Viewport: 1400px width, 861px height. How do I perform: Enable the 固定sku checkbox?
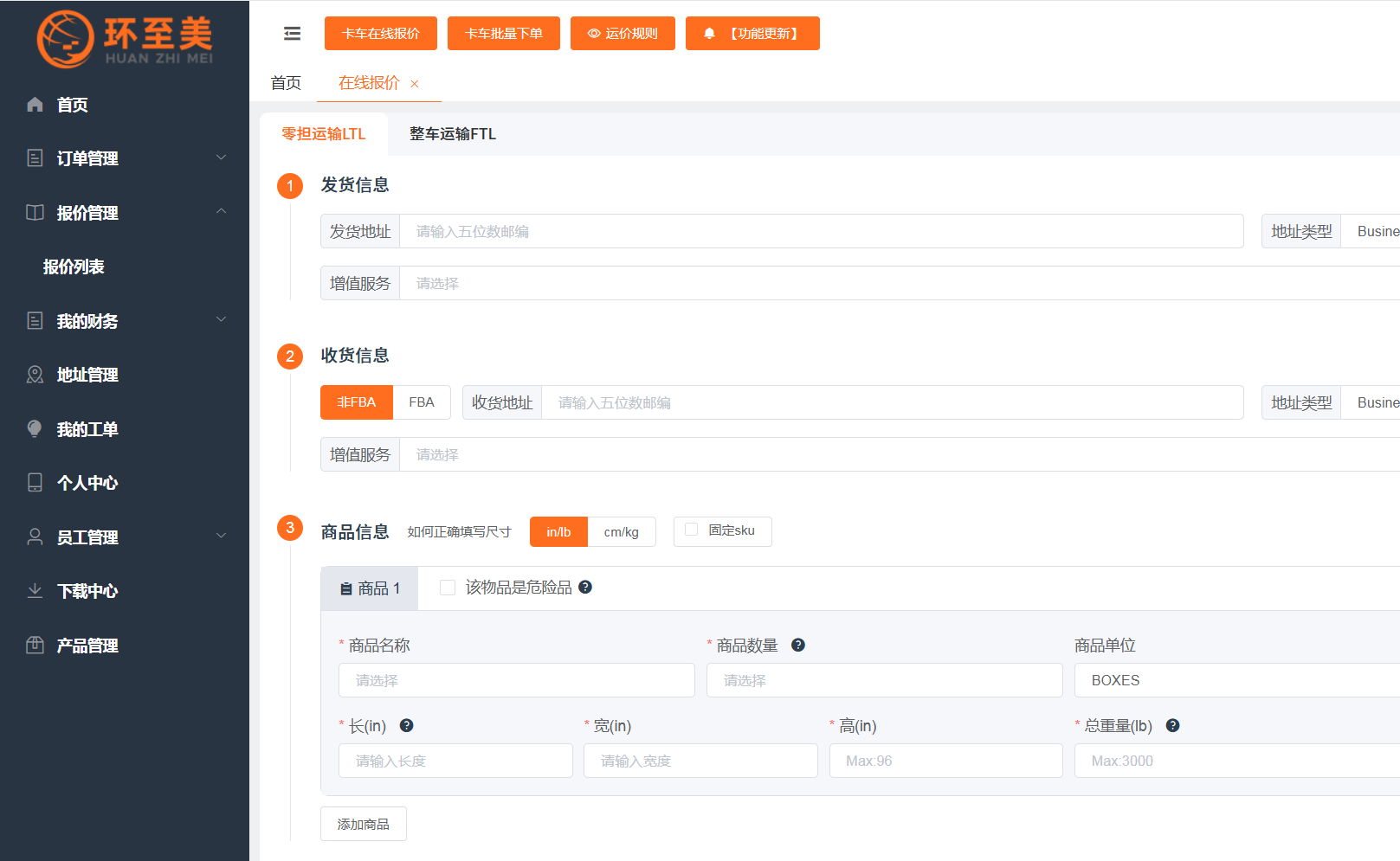point(692,530)
